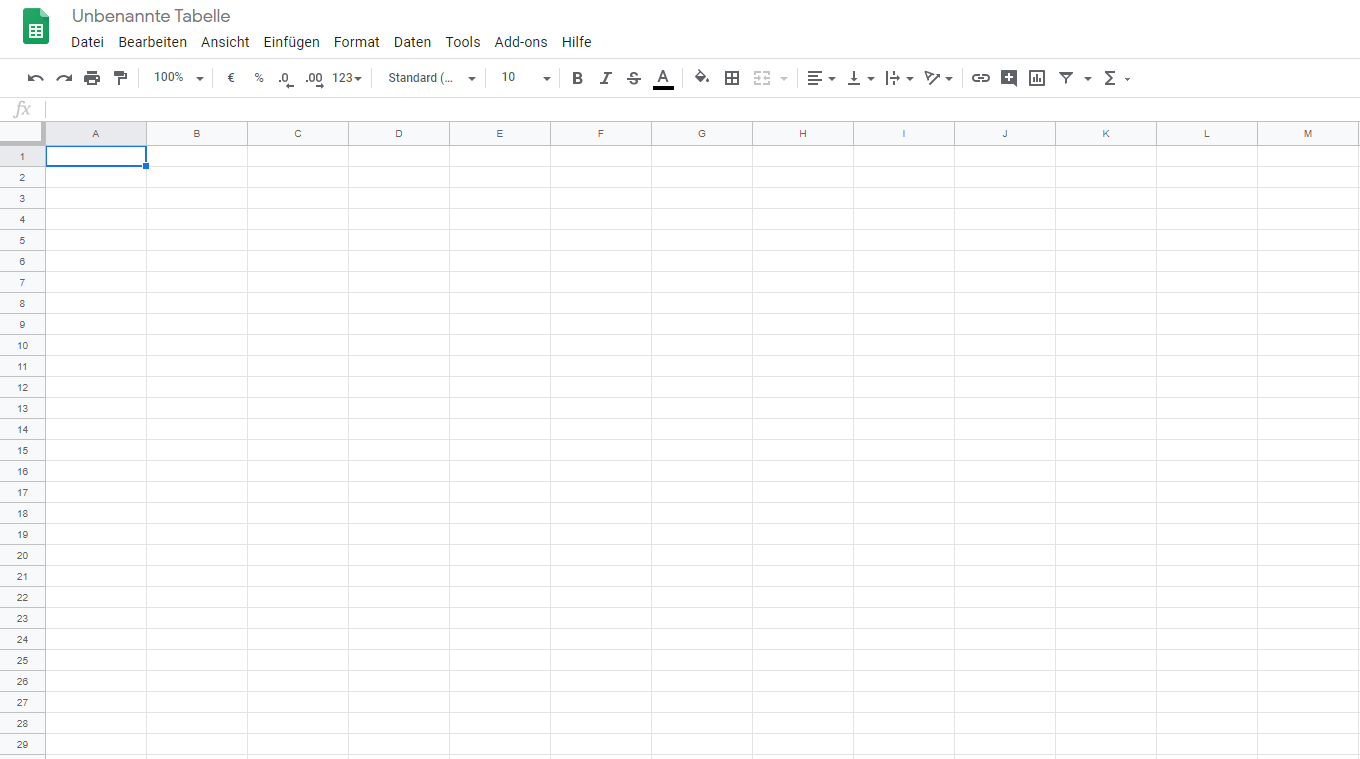Rename the Unbenannte Tabelle title

tap(151, 16)
